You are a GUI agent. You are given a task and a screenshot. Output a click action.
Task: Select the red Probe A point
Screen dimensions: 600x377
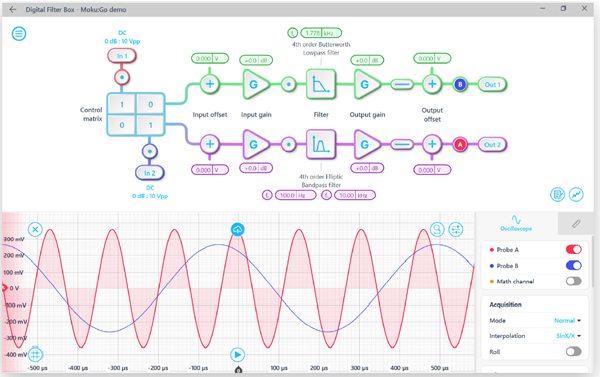[460, 144]
